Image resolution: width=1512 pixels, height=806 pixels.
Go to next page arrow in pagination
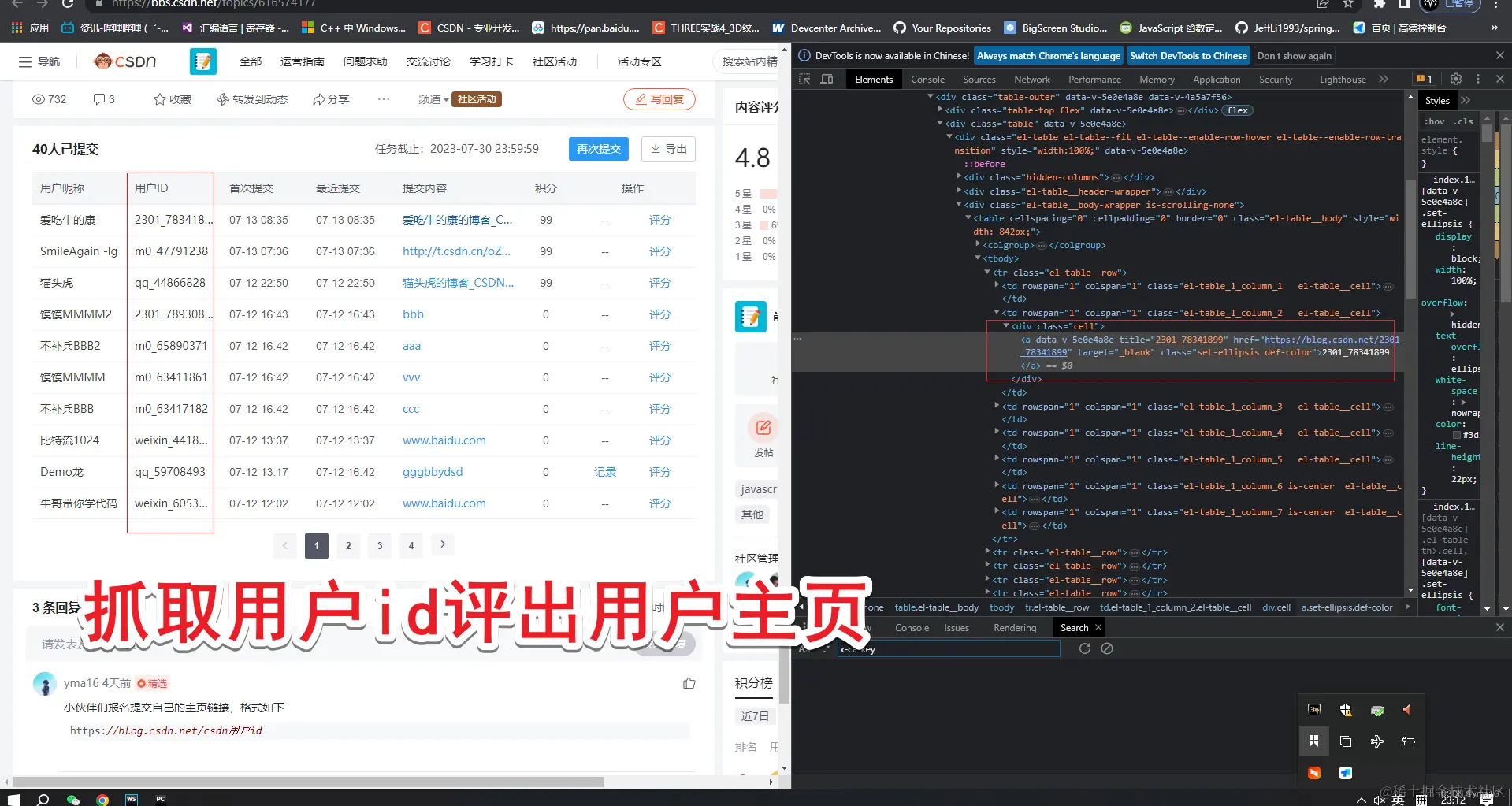[x=443, y=545]
